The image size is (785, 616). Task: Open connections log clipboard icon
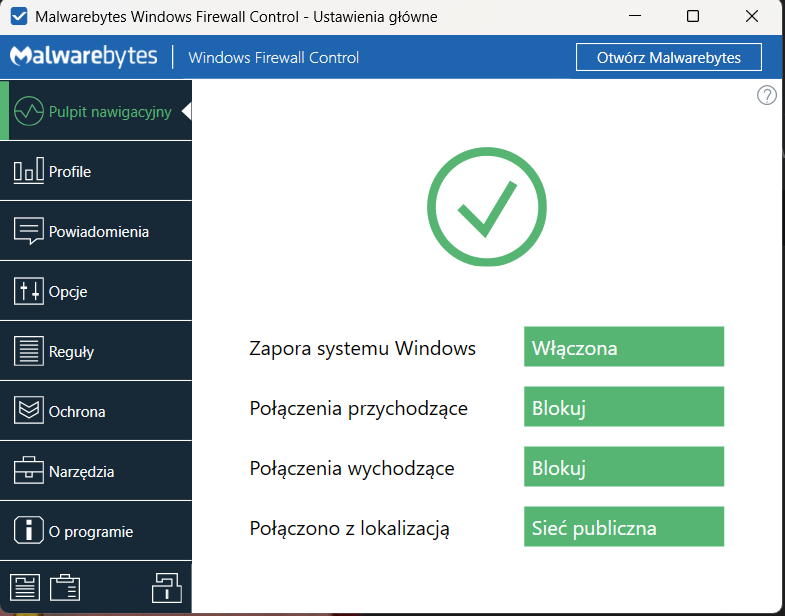click(x=65, y=587)
